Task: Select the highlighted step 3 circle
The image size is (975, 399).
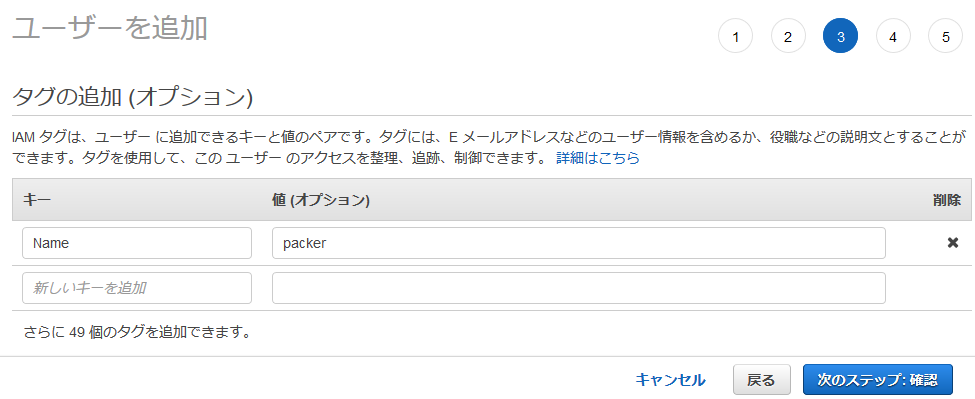Action: pyautogui.click(x=840, y=36)
